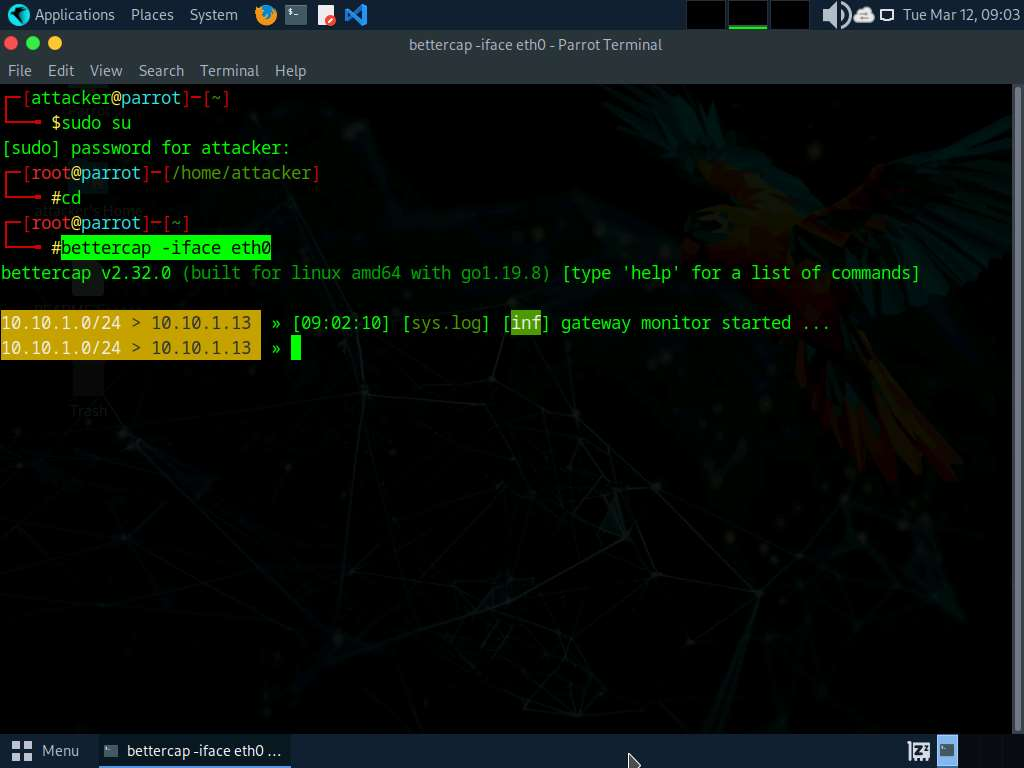Click the volume speaker icon

tap(835, 15)
